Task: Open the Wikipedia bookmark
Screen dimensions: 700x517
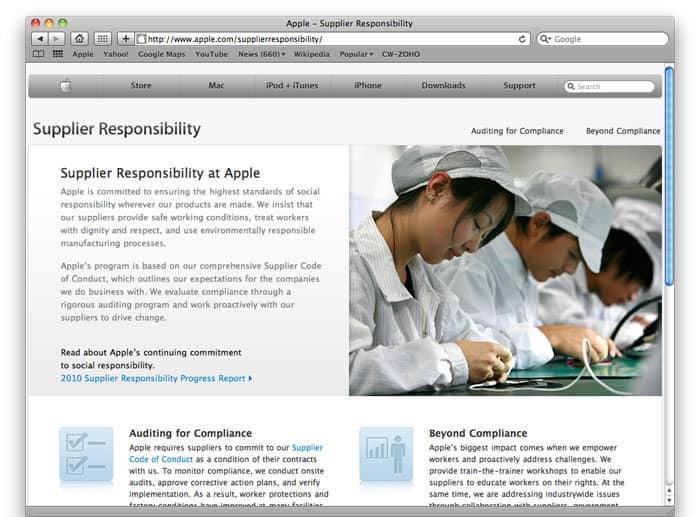Action: (312, 54)
